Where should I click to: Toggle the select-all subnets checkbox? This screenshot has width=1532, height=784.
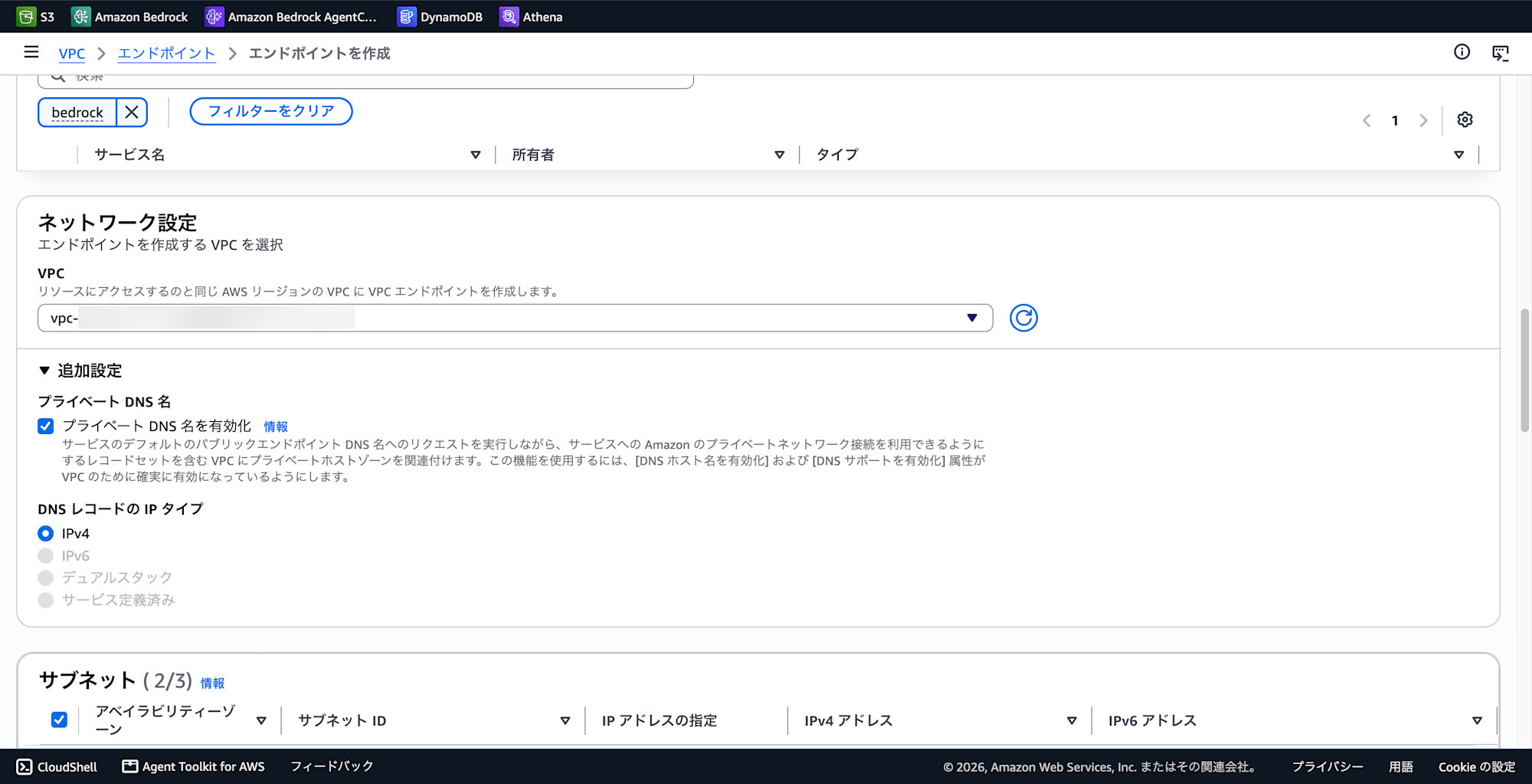(59, 720)
